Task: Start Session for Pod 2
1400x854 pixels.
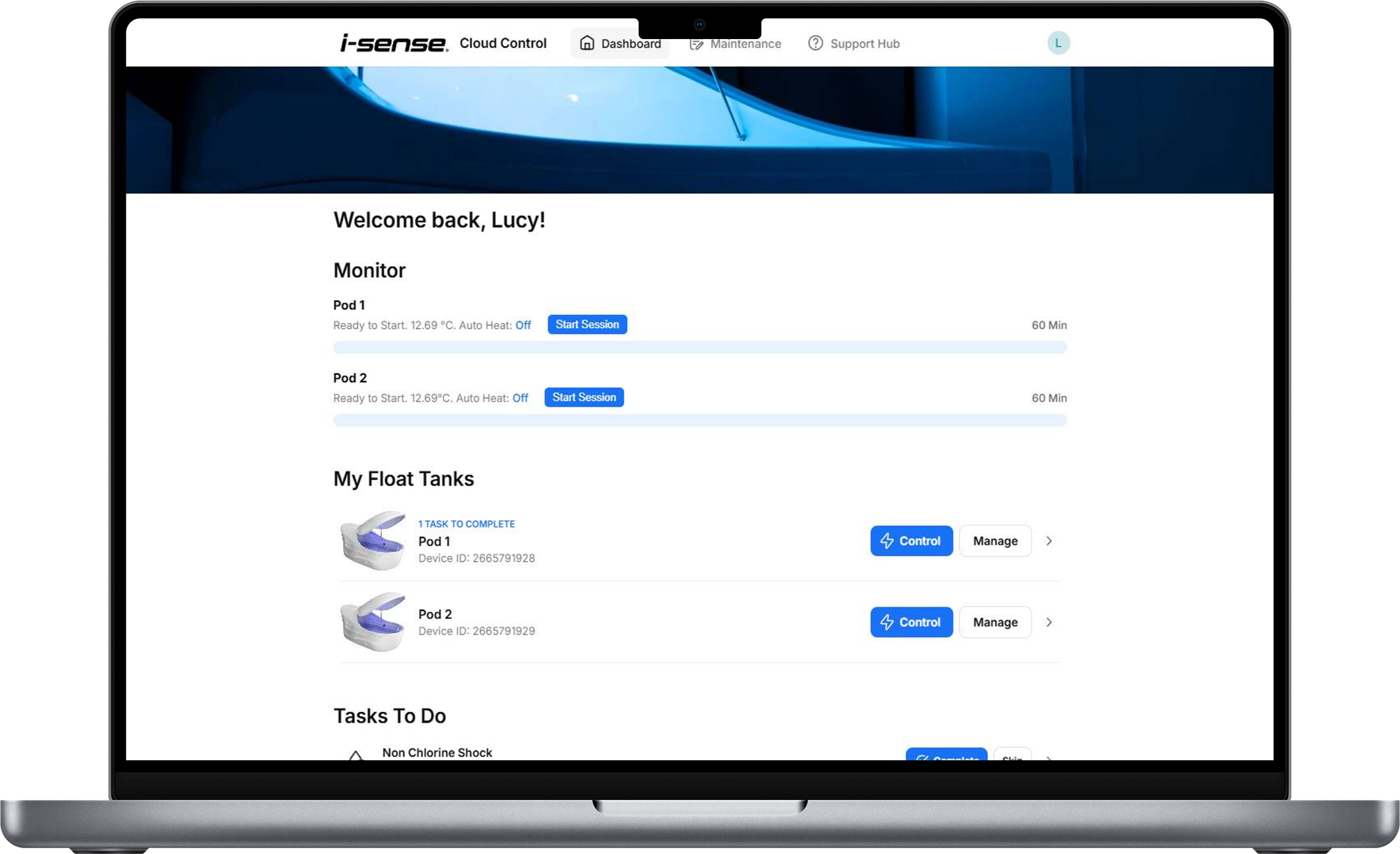Action: (584, 397)
